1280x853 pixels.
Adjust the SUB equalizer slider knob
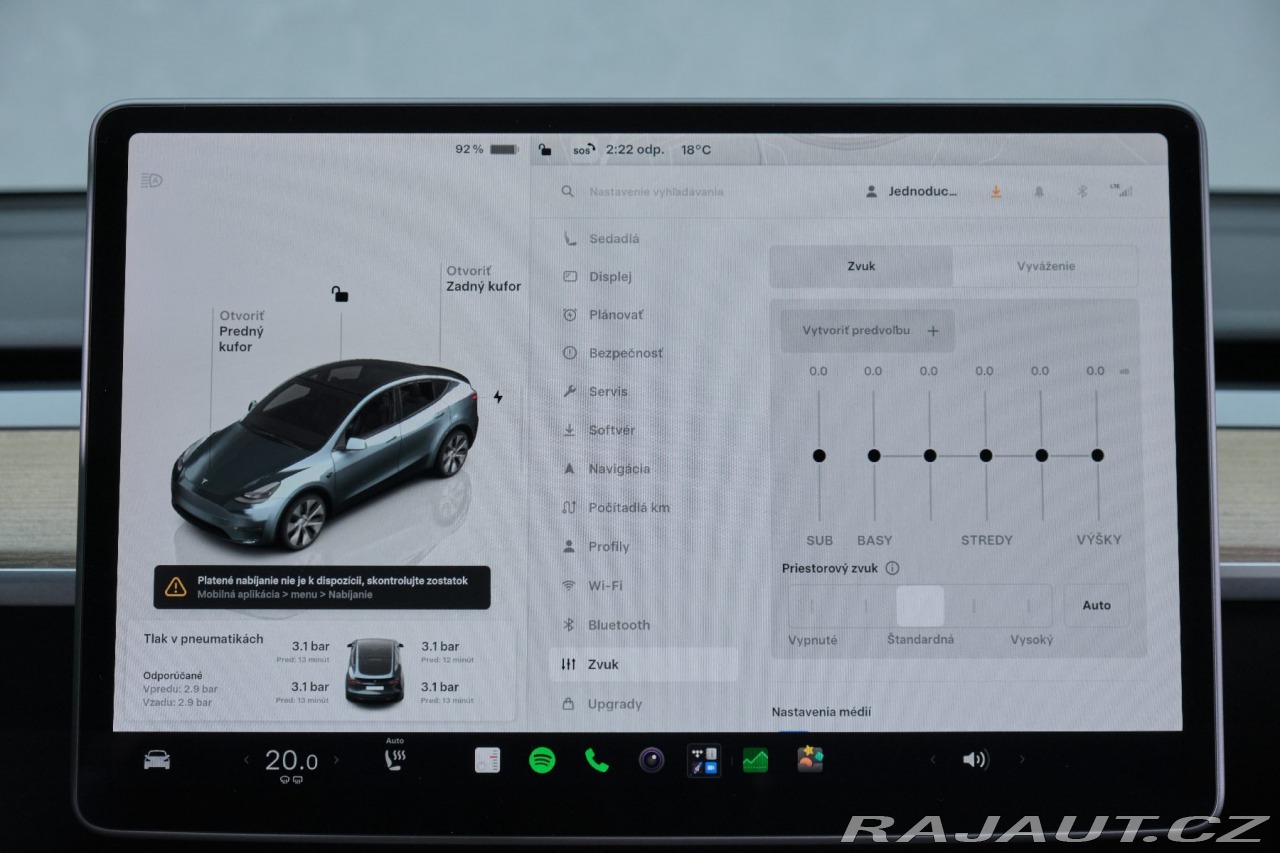tap(819, 455)
